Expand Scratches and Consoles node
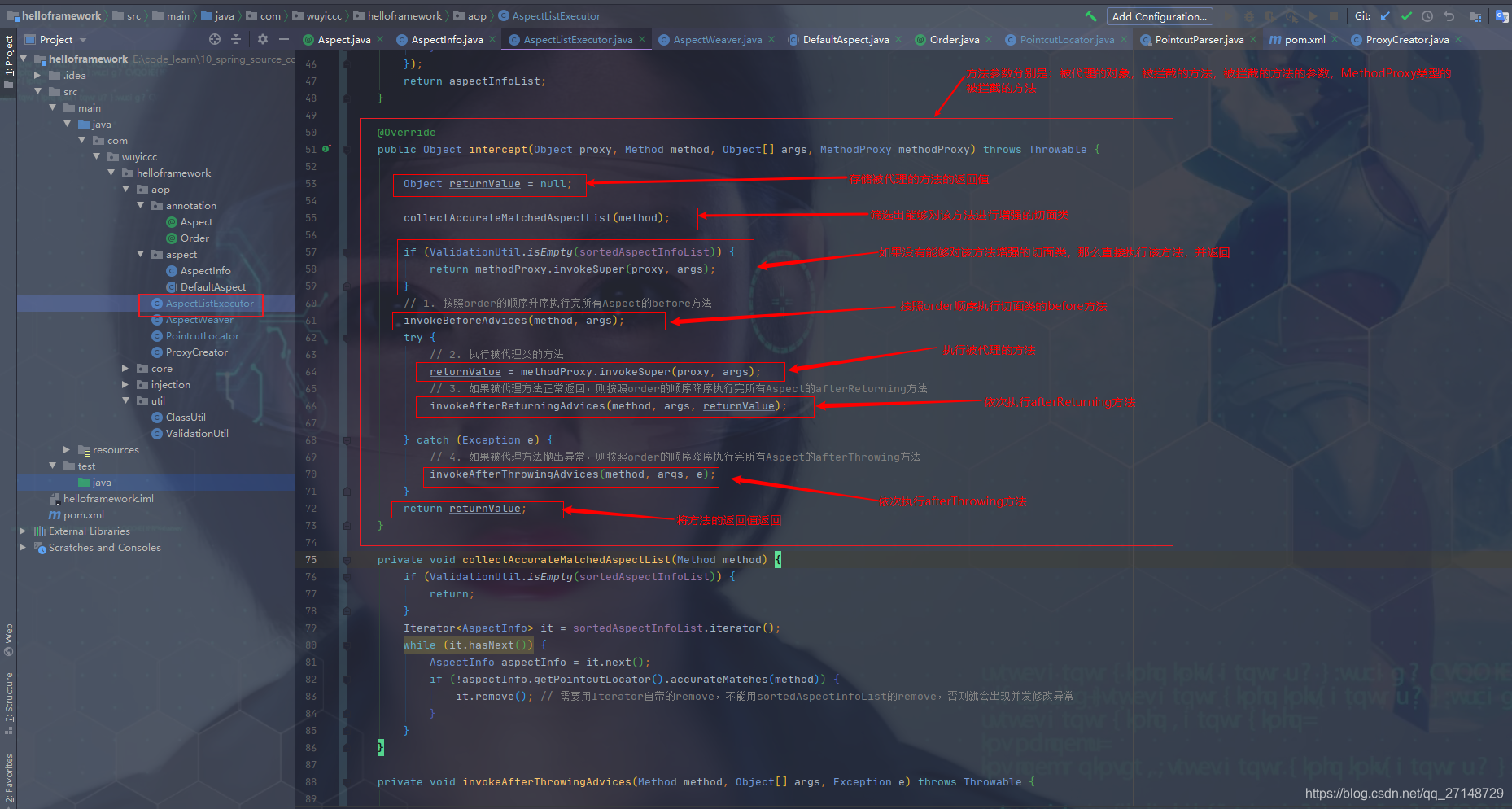Viewport: 1512px width, 809px height. point(23,548)
